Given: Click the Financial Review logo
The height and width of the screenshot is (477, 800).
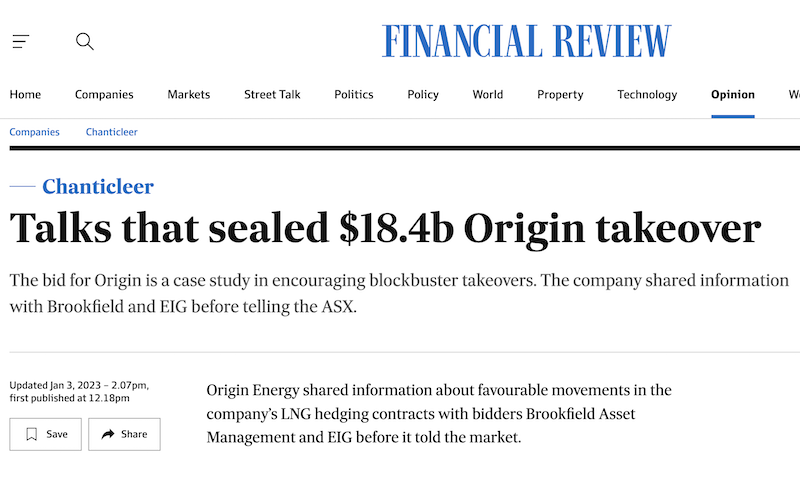Looking at the screenshot, I should [x=526, y=41].
